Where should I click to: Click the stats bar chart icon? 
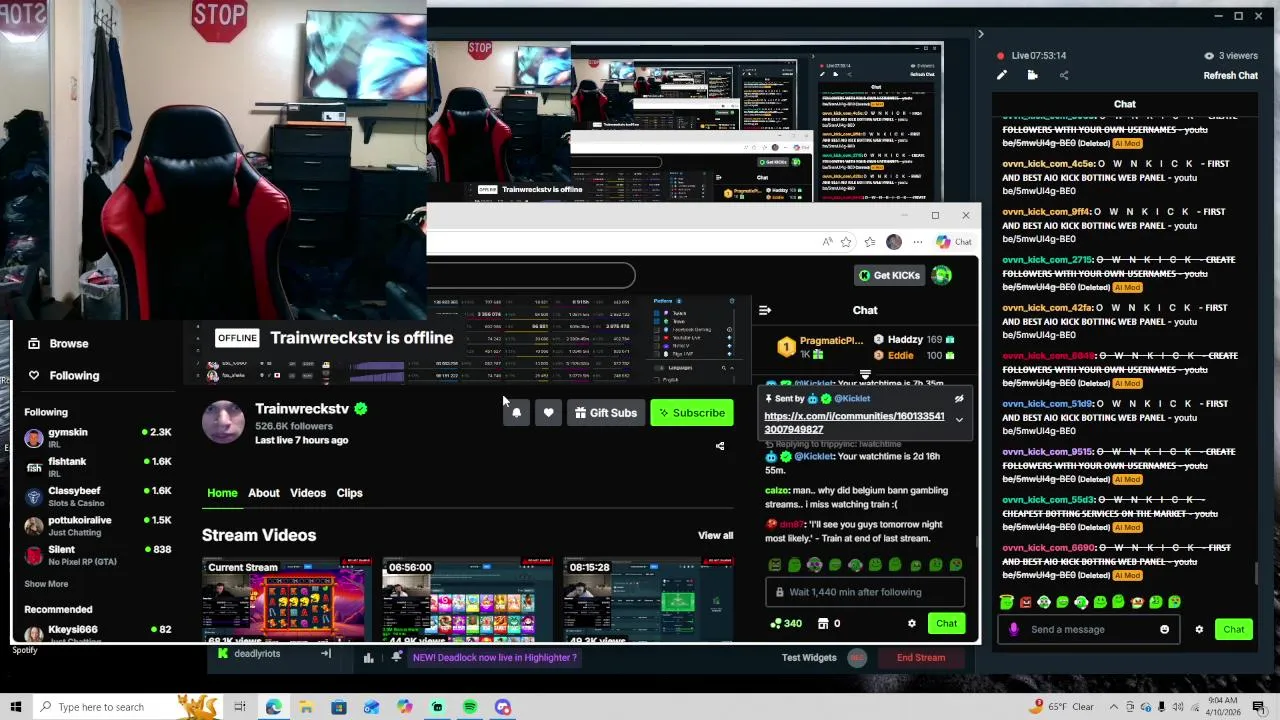click(x=368, y=657)
